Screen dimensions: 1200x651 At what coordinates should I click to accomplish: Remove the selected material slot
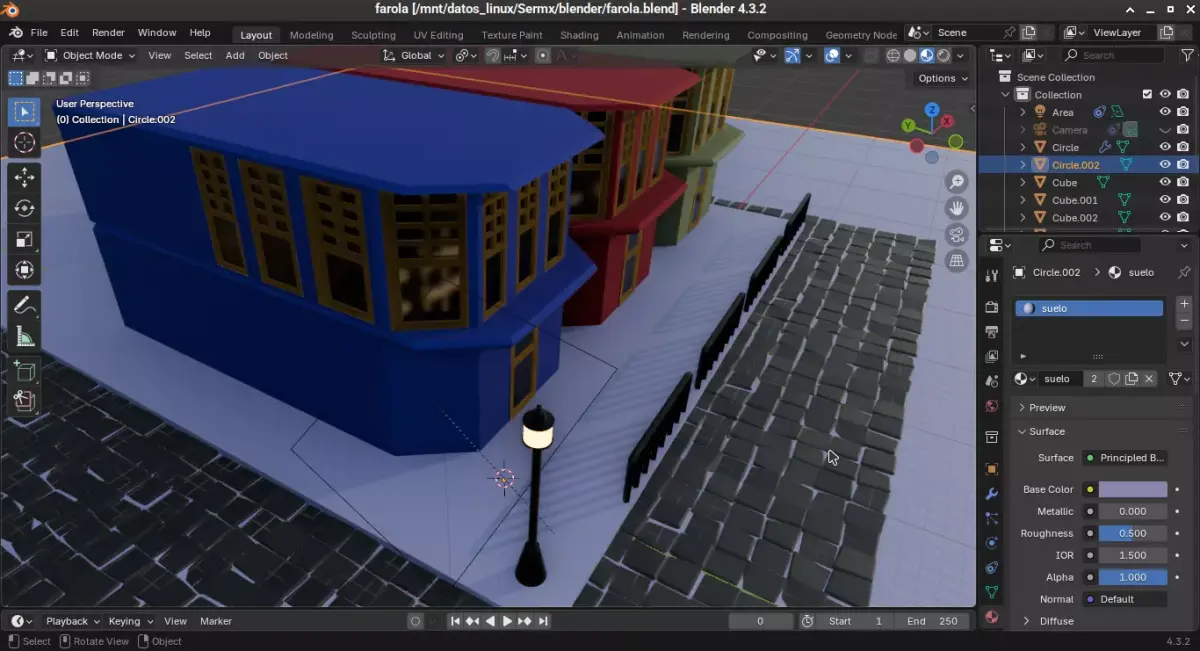click(1184, 321)
